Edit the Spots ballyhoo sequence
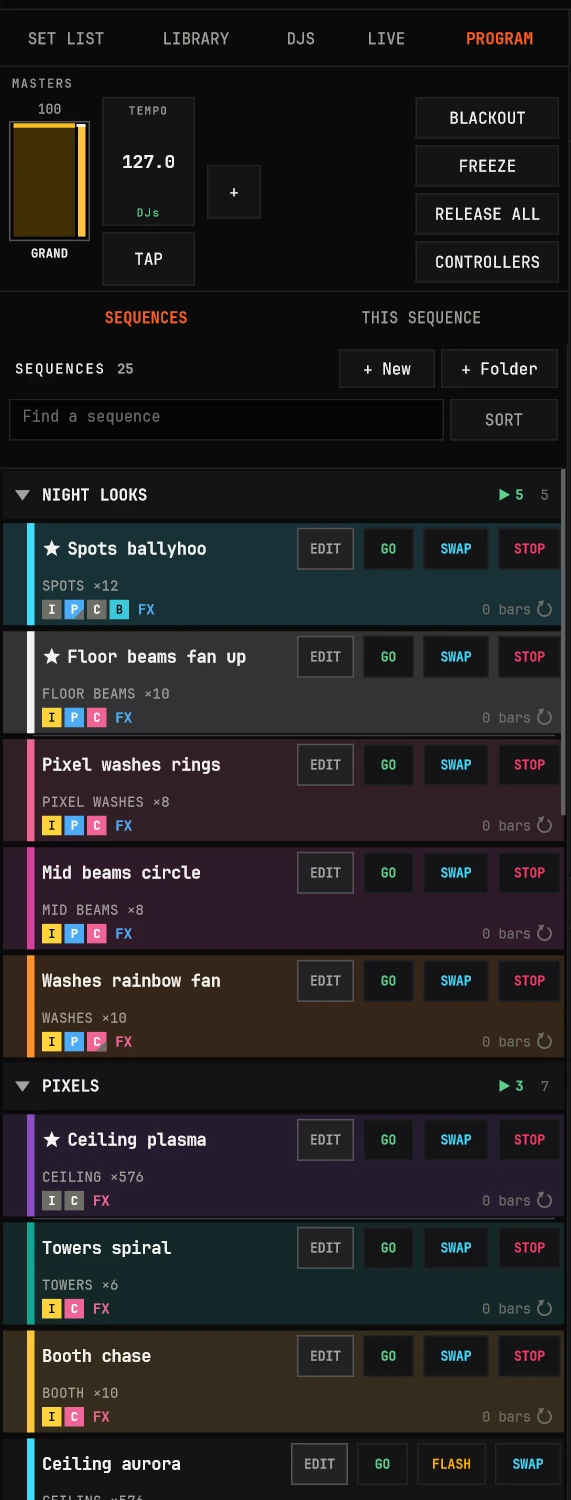Screen dimensions: 571x1500 [325, 549]
